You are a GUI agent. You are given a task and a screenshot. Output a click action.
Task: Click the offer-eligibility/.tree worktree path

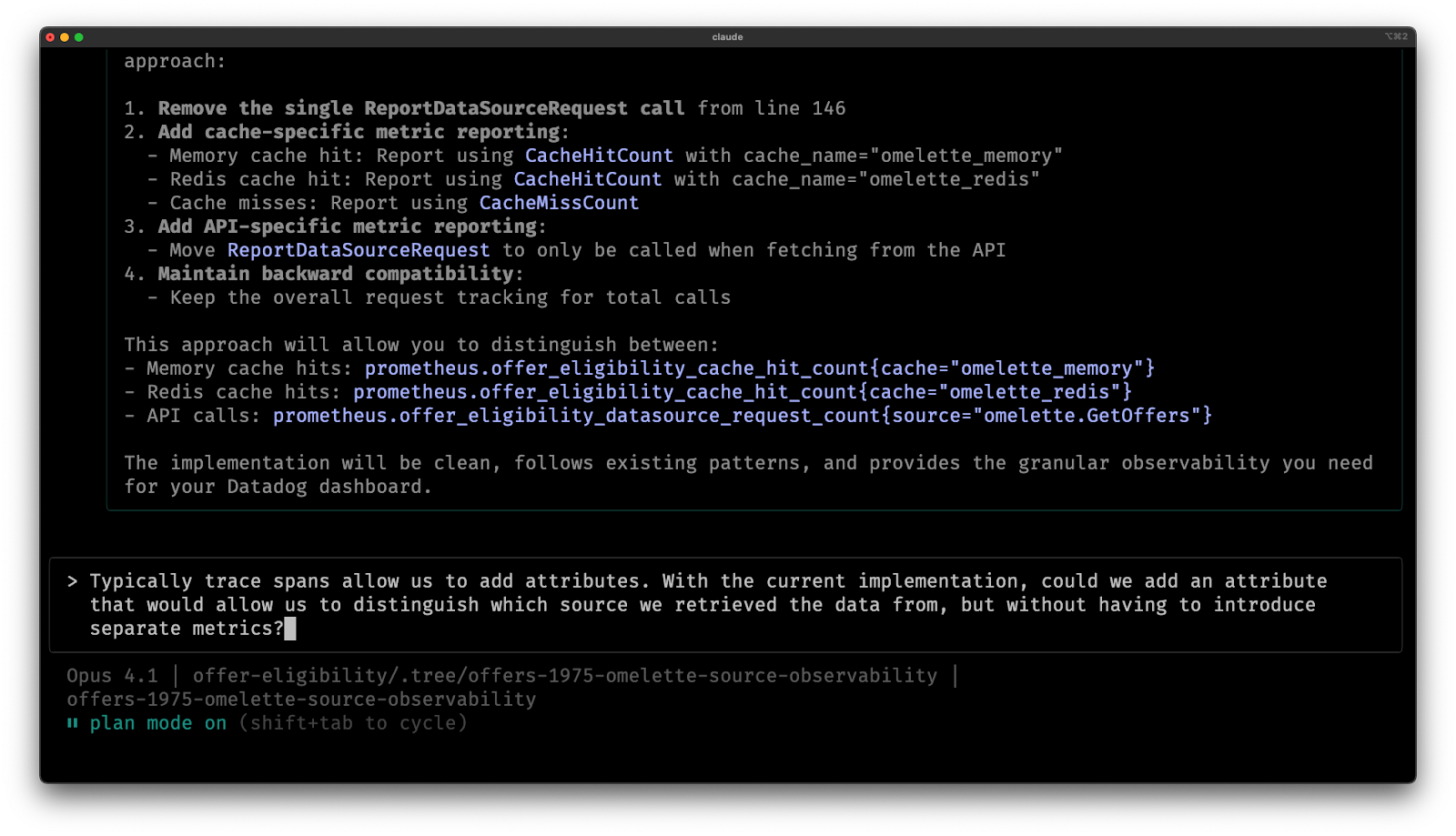pyautogui.click(x=564, y=676)
